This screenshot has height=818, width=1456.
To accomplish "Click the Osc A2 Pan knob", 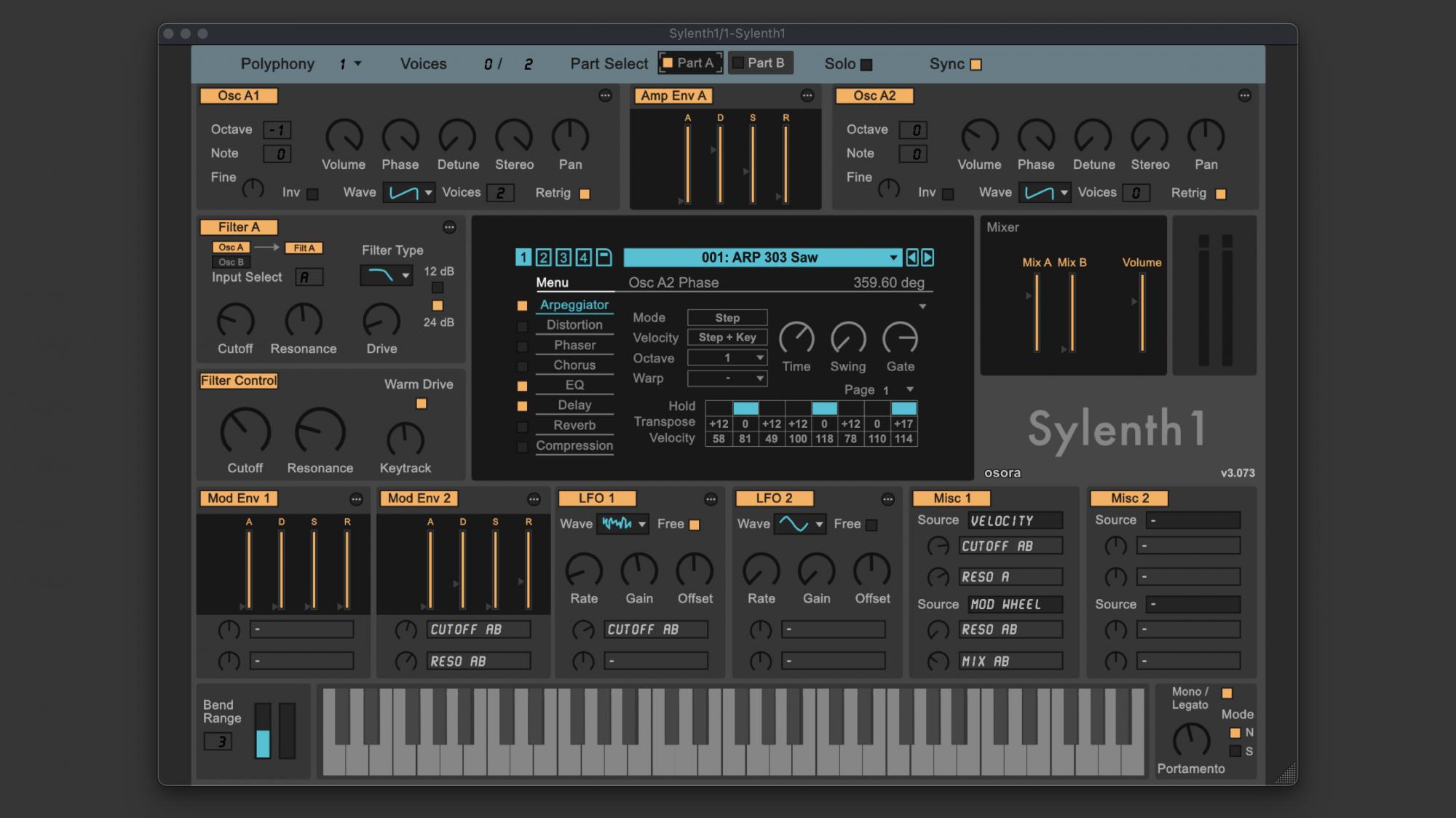I will point(1206,137).
